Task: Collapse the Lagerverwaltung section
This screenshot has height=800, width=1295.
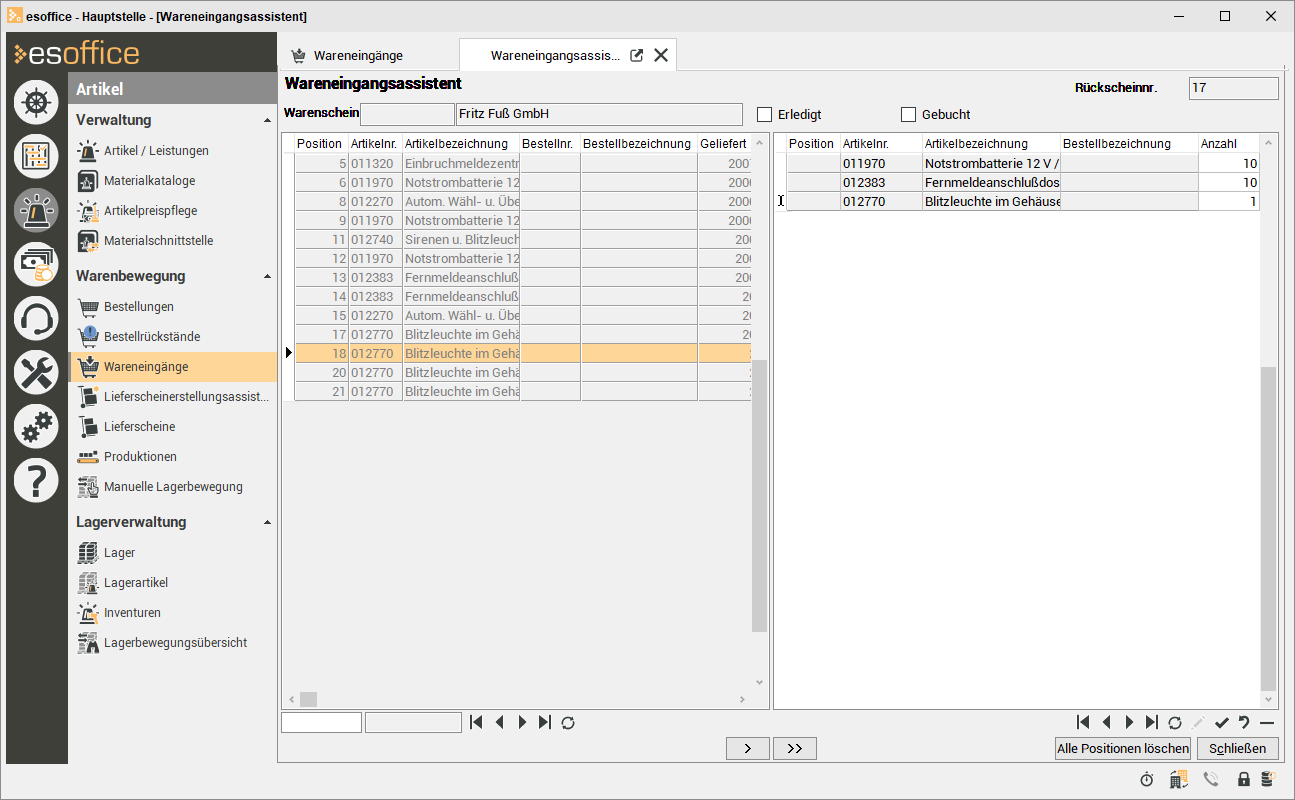Action: (267, 523)
